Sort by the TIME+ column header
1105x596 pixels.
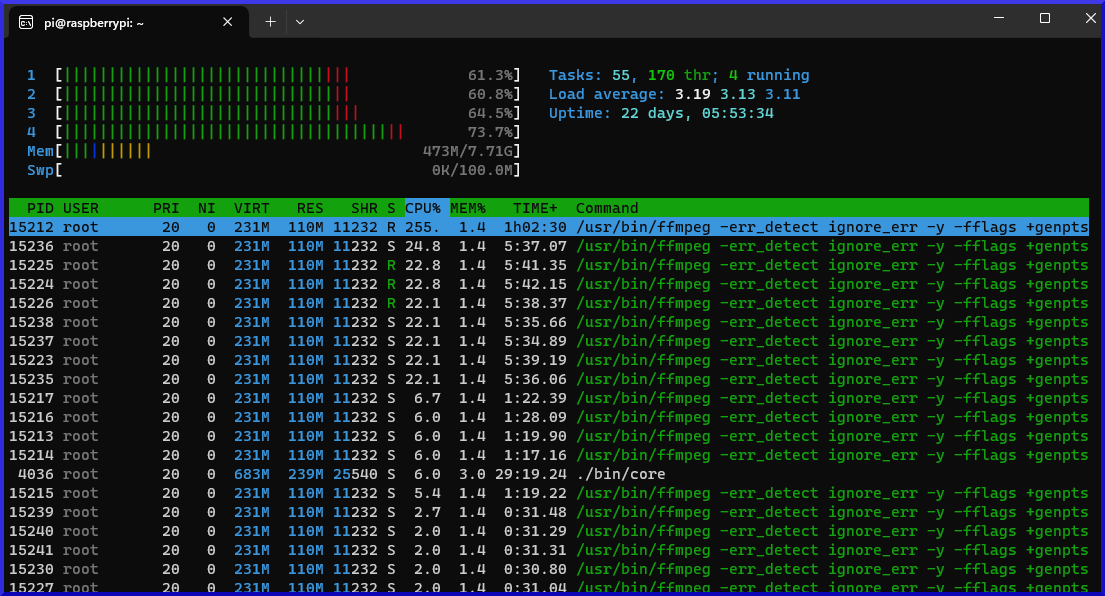pos(535,208)
